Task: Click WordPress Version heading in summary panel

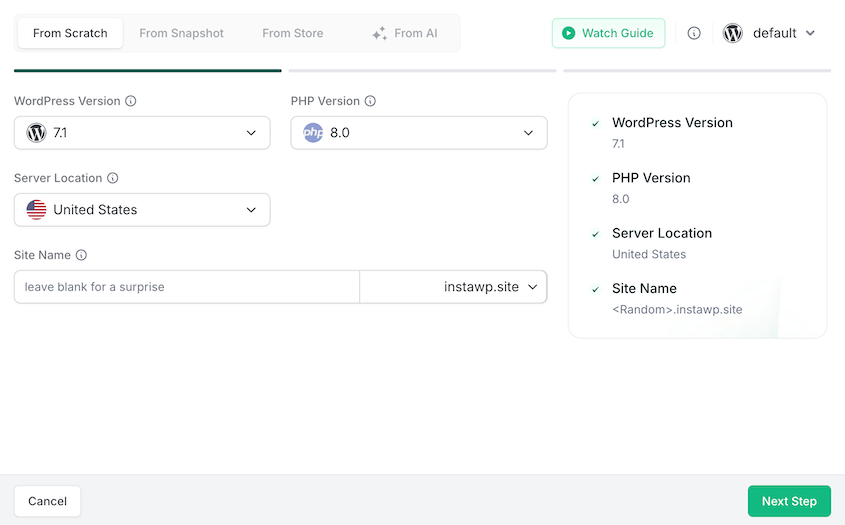Action: tap(672, 123)
